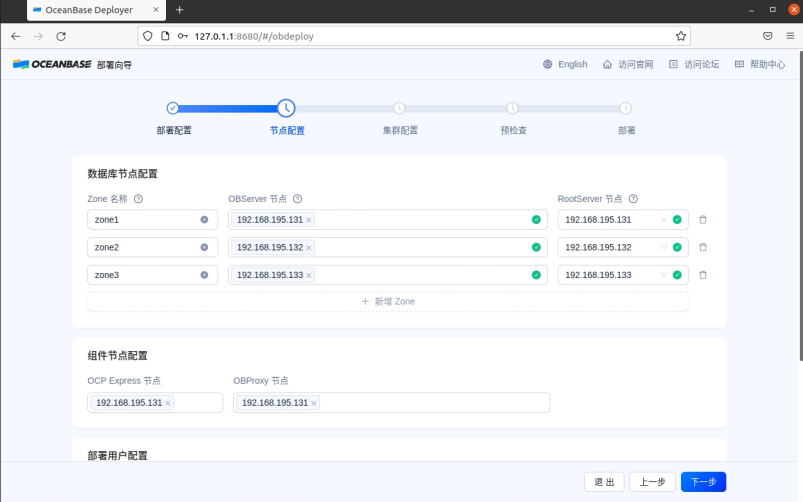803x502 pixels.
Task: Delete the zone3 row with trash icon
Action: coord(703,275)
